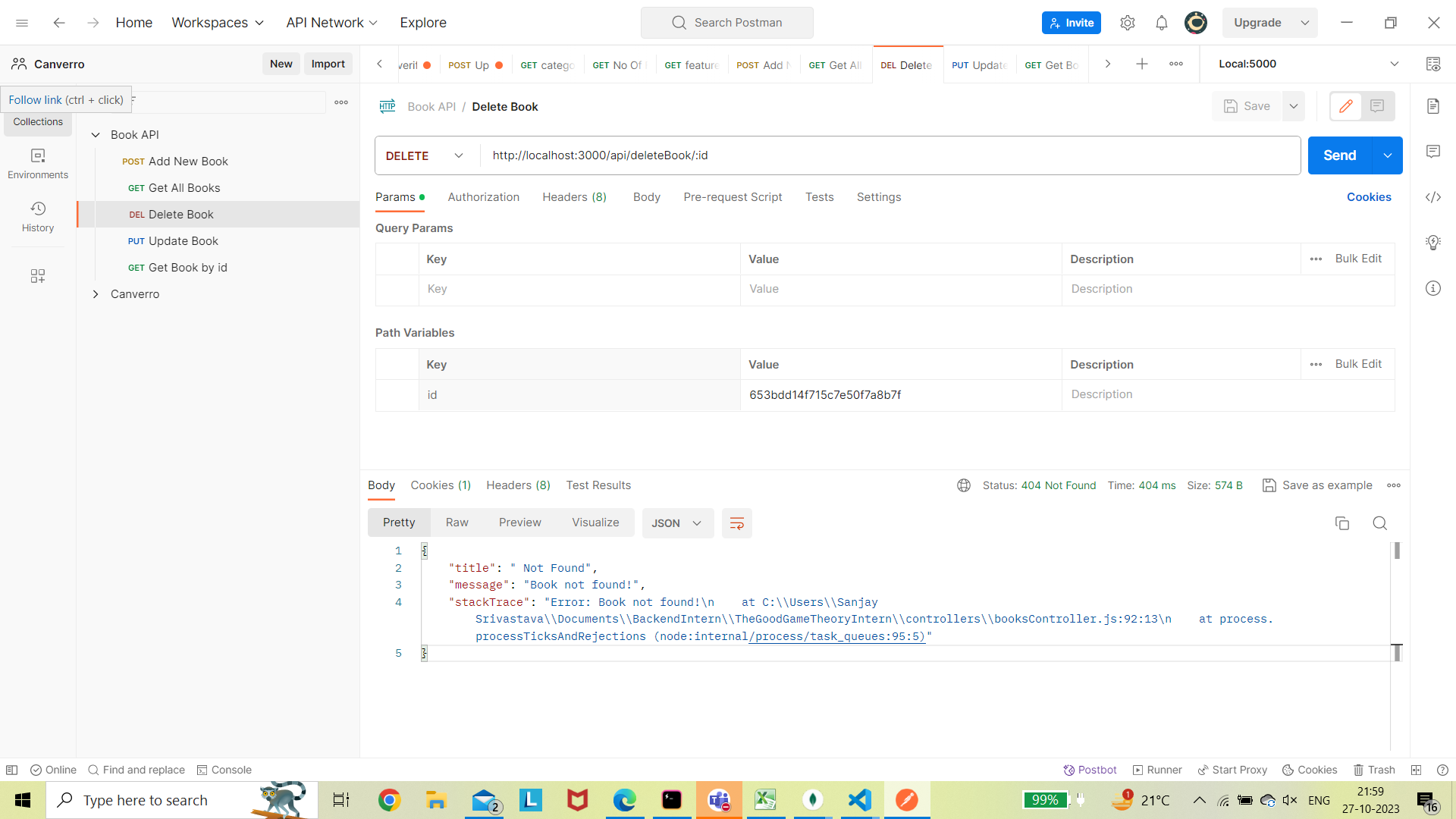The image size is (1456, 819).
Task: Search within the response body
Action: (x=1379, y=523)
